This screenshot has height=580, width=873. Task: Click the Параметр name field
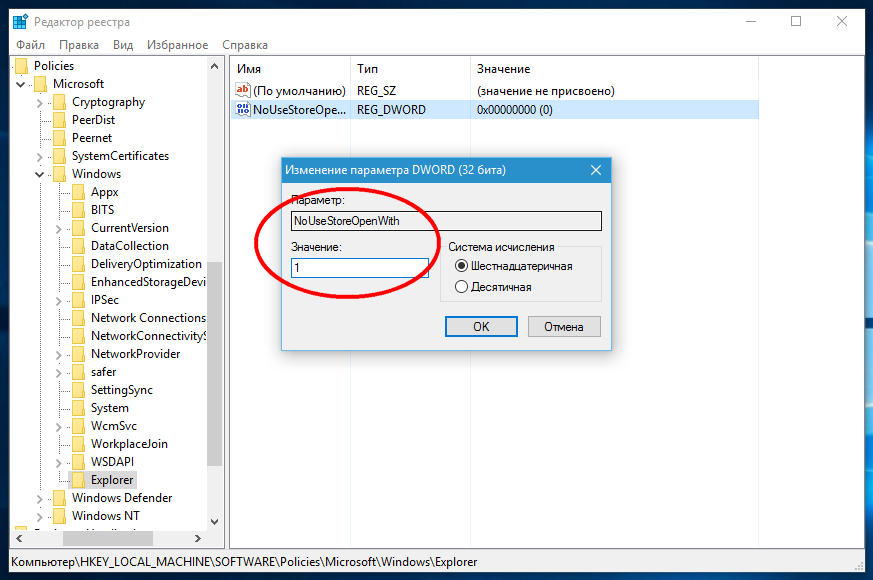coord(446,221)
